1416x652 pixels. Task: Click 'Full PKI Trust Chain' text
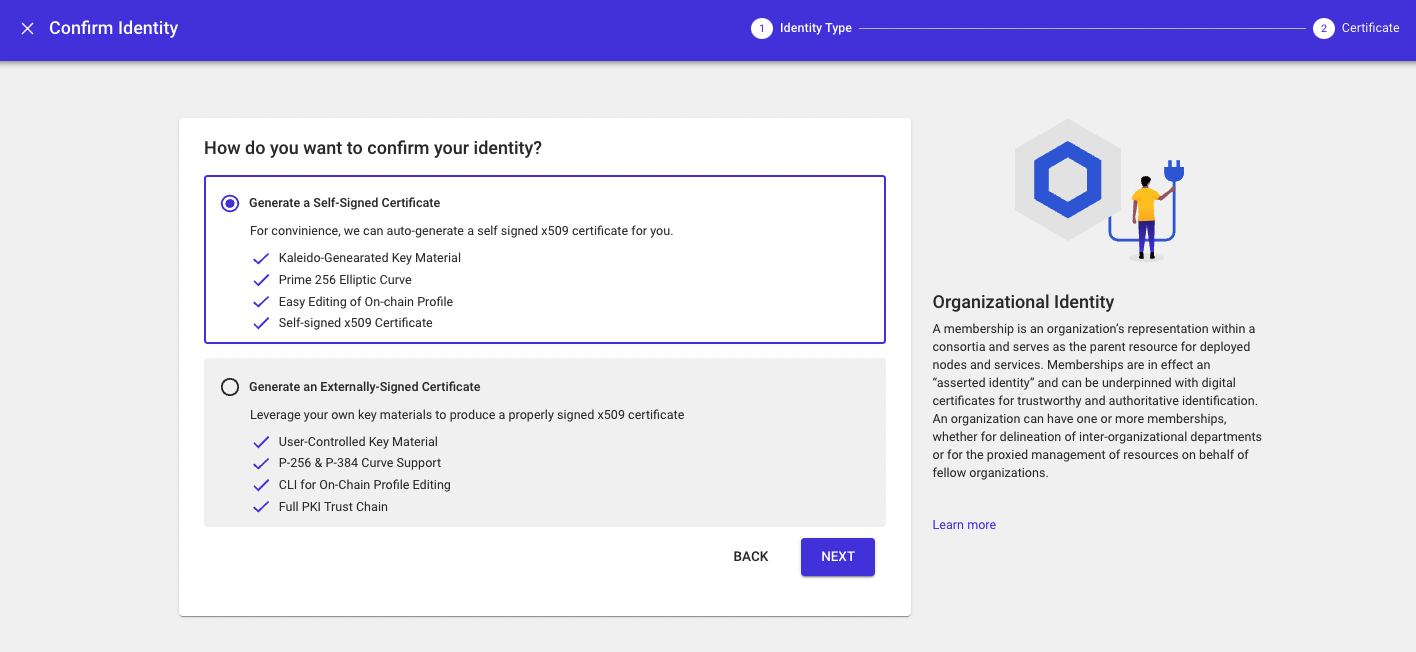point(333,507)
